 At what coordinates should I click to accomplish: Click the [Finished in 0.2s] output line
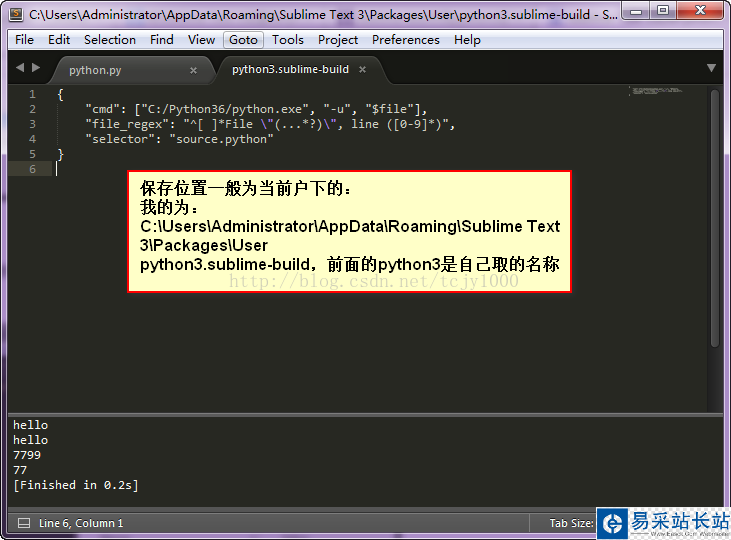(76, 485)
